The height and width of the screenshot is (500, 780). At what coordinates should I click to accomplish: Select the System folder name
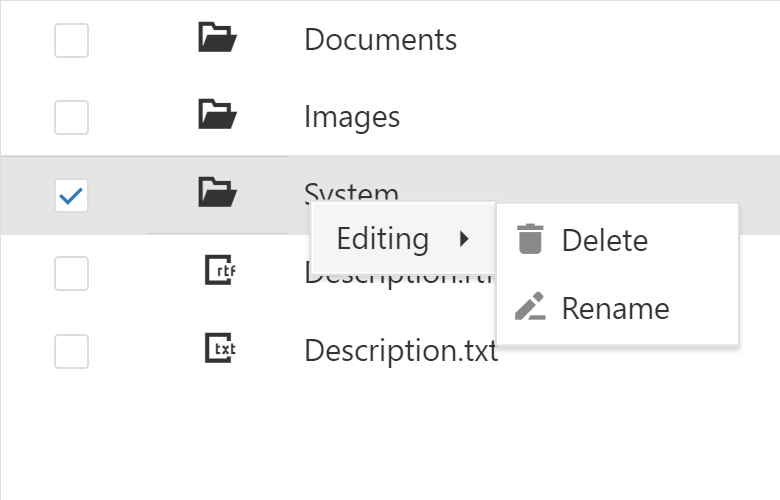tap(351, 192)
